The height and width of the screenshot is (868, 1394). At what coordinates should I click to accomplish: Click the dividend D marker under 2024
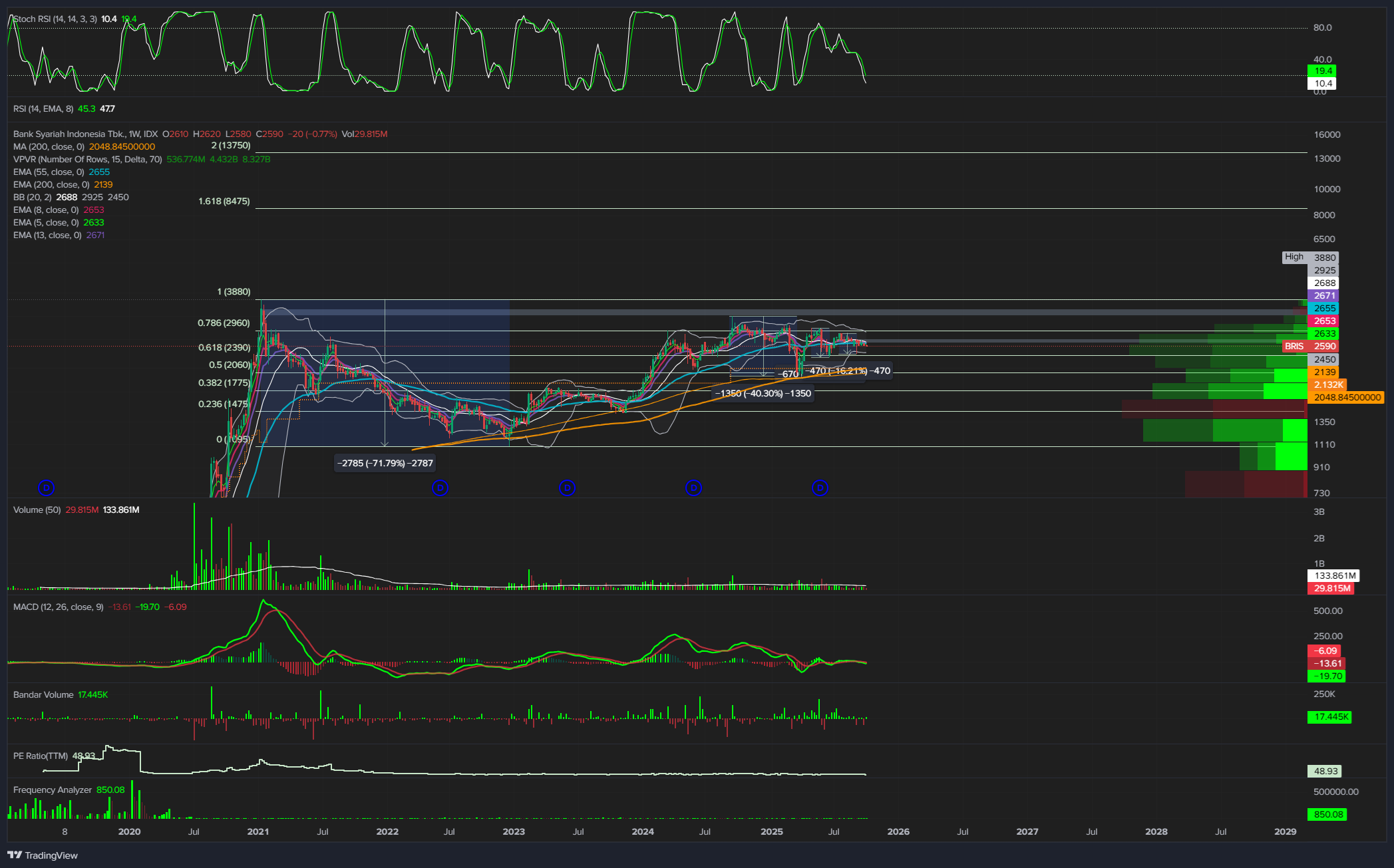(693, 488)
